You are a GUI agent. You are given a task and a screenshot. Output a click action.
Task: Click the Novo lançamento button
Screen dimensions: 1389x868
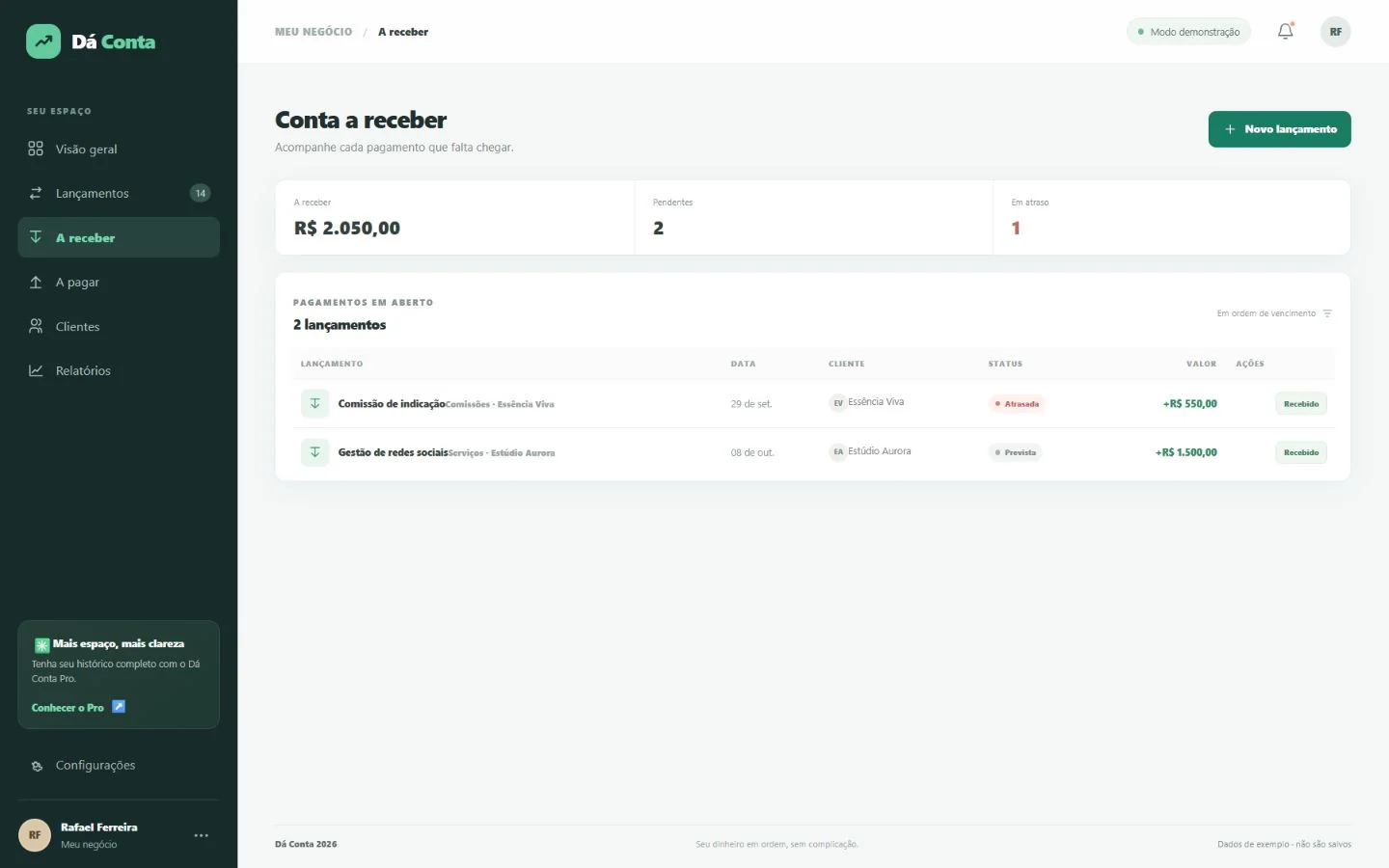point(1279,129)
